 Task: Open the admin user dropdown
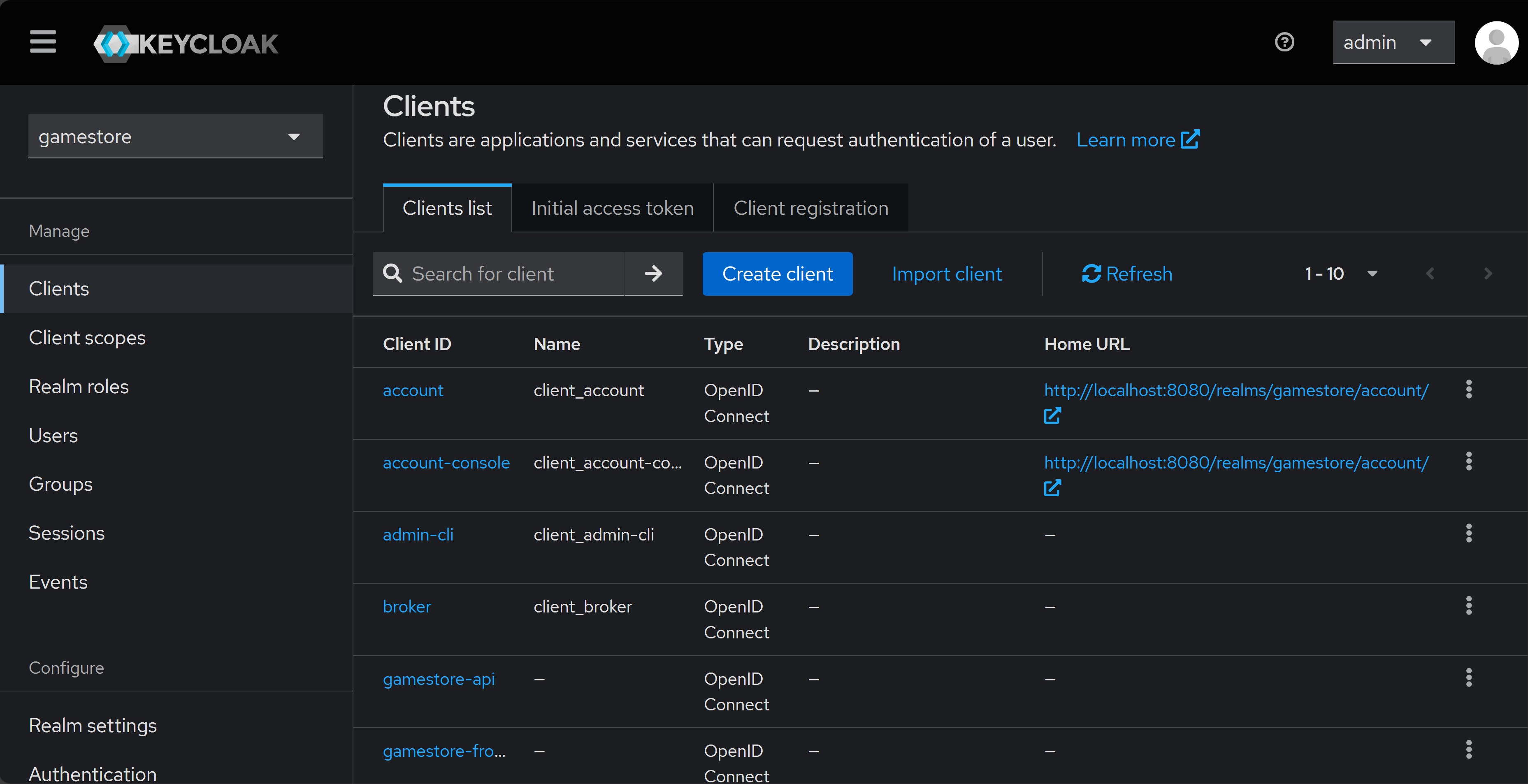(1393, 43)
